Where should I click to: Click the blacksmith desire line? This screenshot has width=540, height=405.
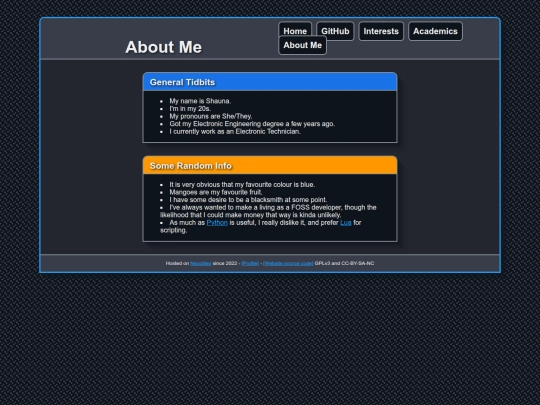(248, 200)
